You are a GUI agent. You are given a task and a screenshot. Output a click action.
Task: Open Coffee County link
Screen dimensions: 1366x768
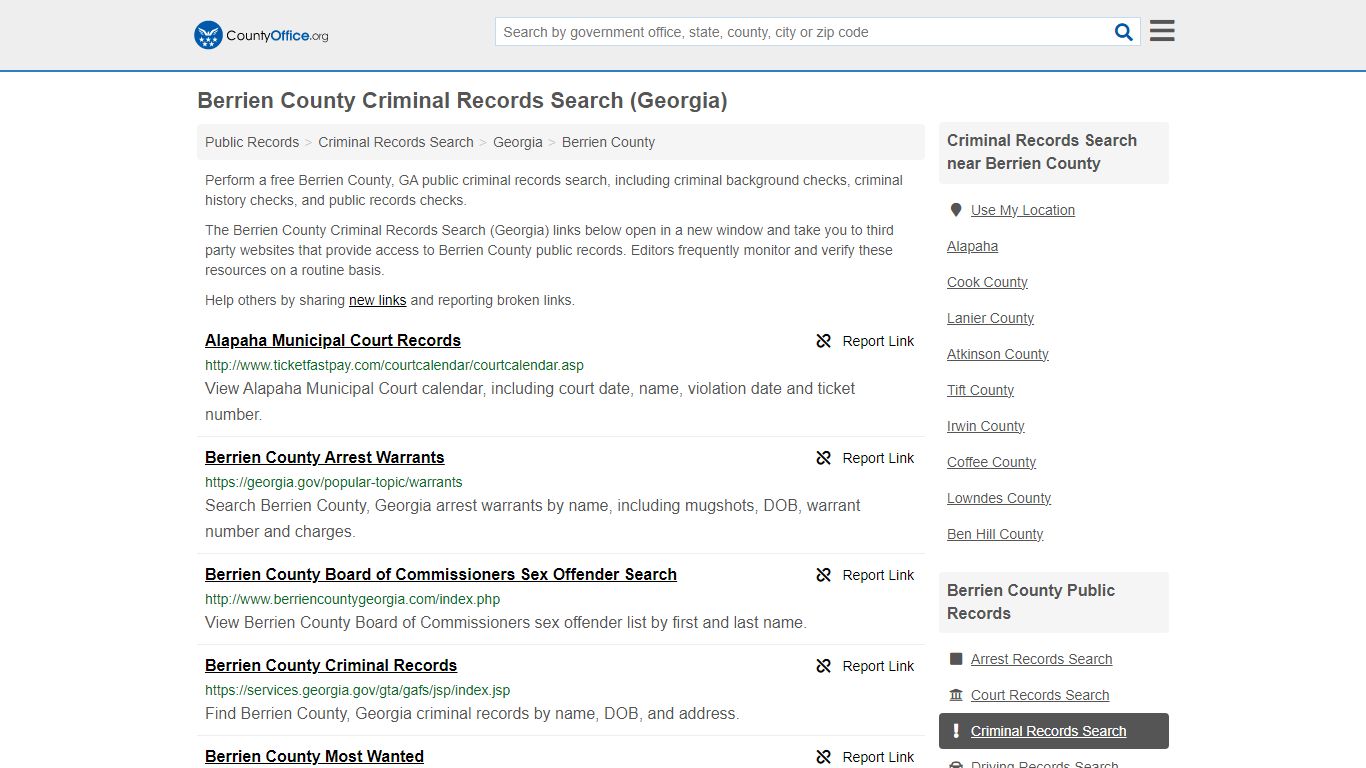pyautogui.click(x=991, y=462)
